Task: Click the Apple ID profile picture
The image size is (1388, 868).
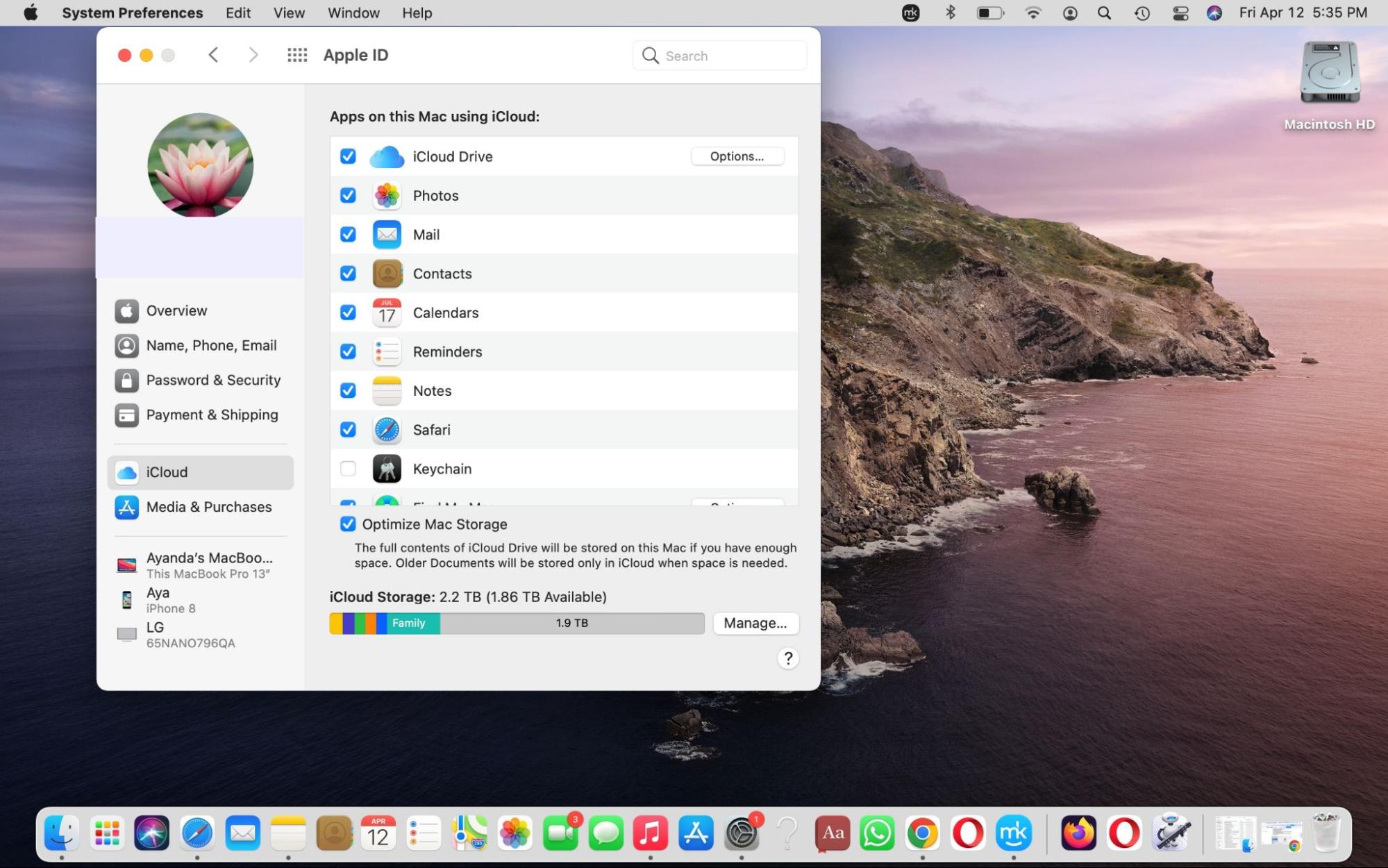Action: tap(200, 165)
